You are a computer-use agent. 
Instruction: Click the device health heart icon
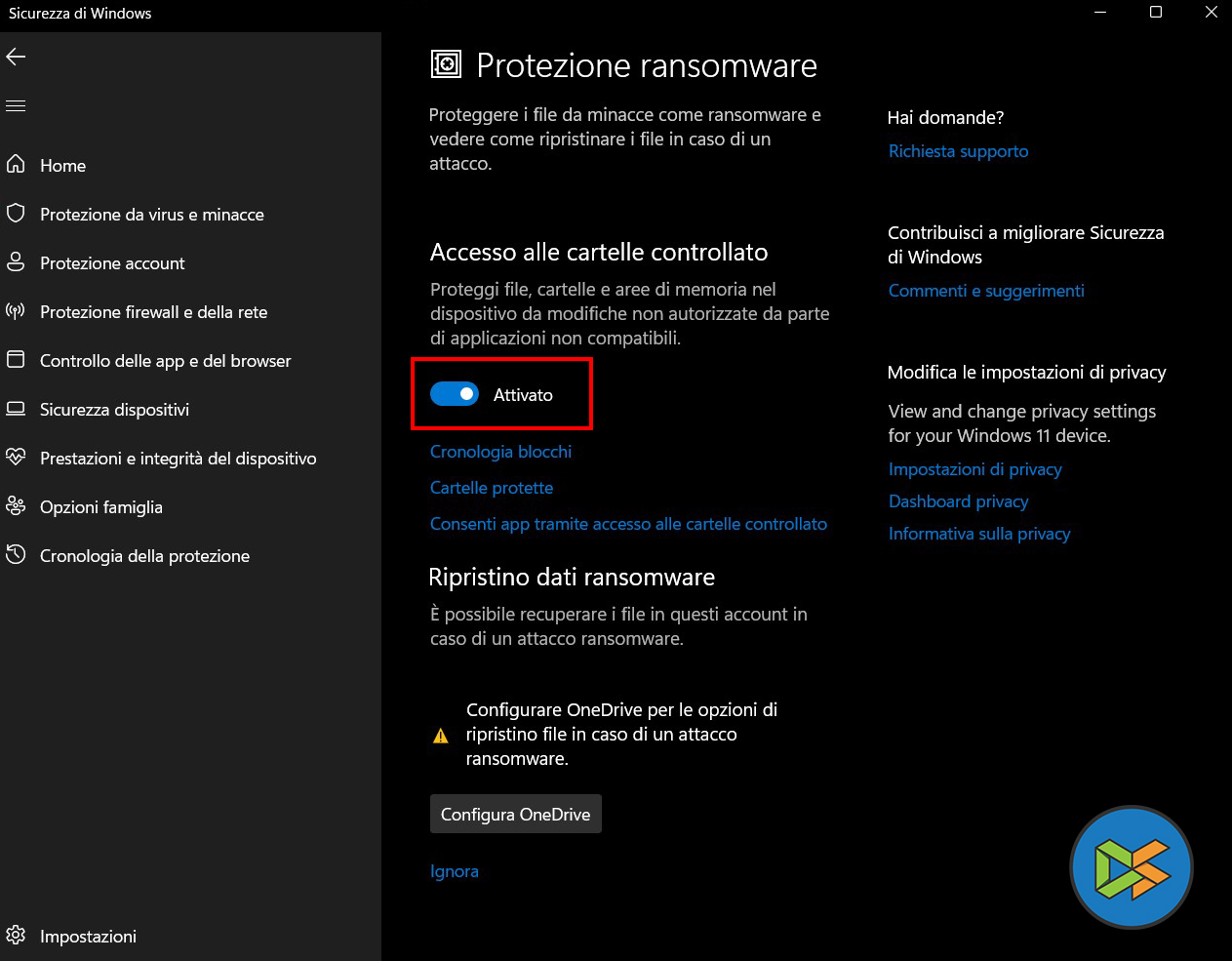tap(16, 457)
